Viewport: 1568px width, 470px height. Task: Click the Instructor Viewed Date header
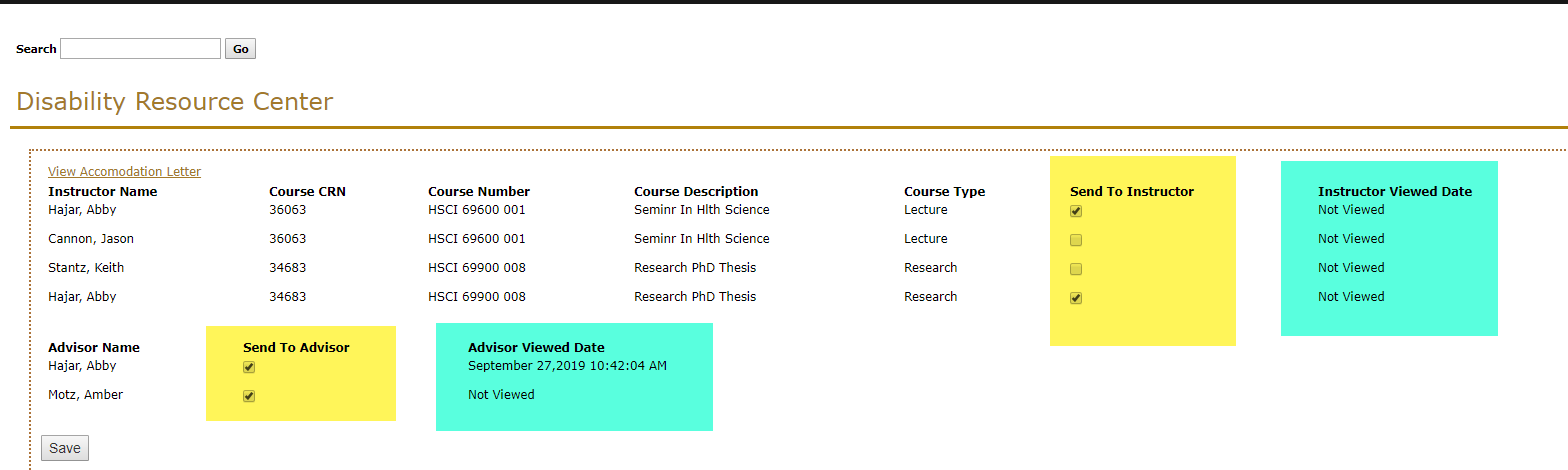[x=1394, y=192]
